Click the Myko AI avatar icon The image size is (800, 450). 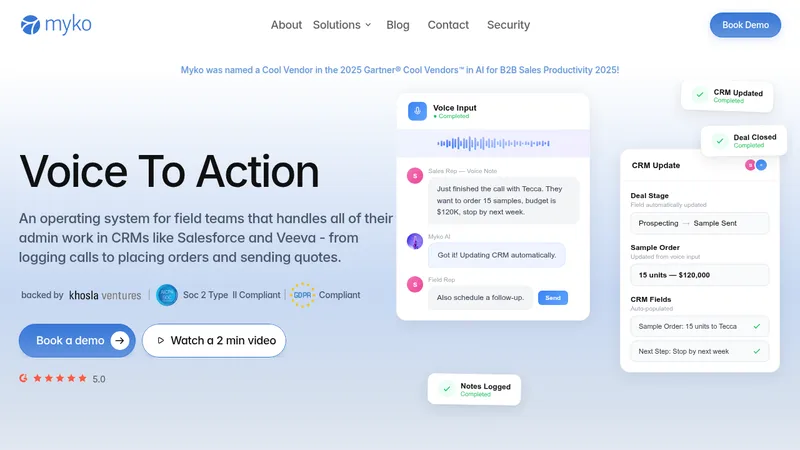pyautogui.click(x=415, y=241)
